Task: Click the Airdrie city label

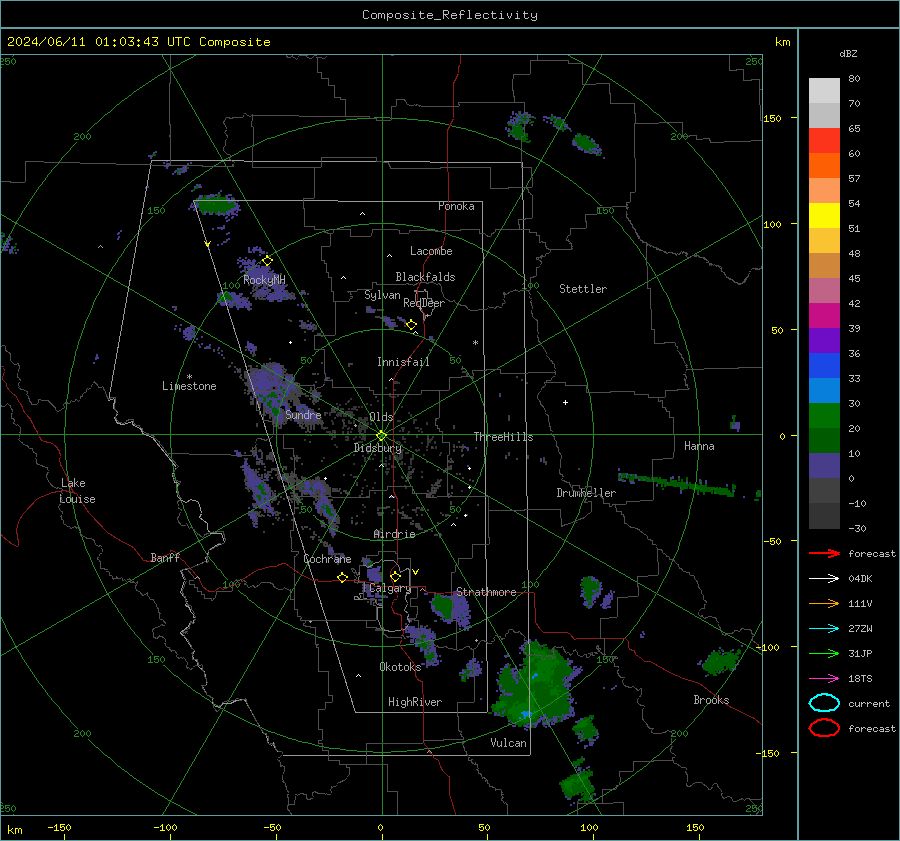Action: coord(394,534)
